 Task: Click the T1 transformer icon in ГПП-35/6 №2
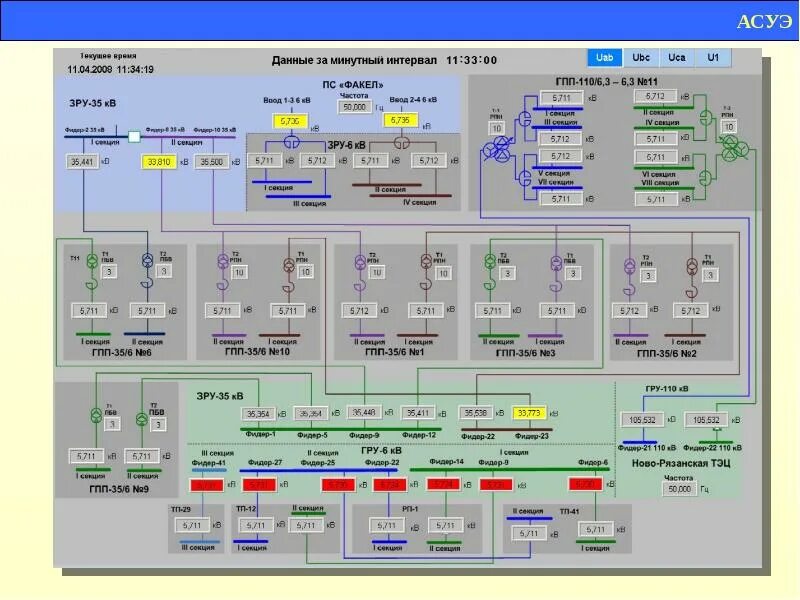pyautogui.click(x=692, y=266)
